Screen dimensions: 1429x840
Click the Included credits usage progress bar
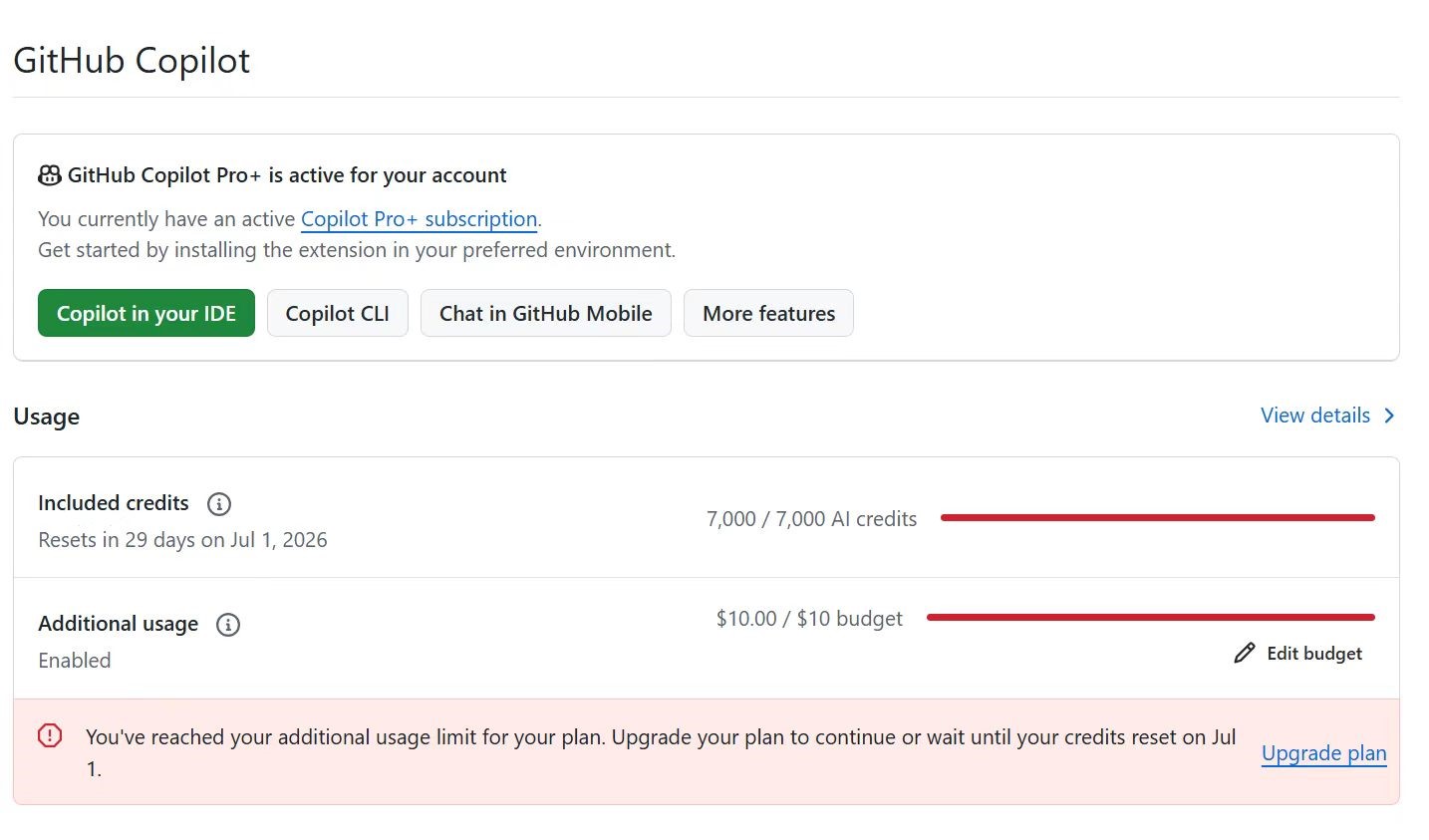point(1158,517)
